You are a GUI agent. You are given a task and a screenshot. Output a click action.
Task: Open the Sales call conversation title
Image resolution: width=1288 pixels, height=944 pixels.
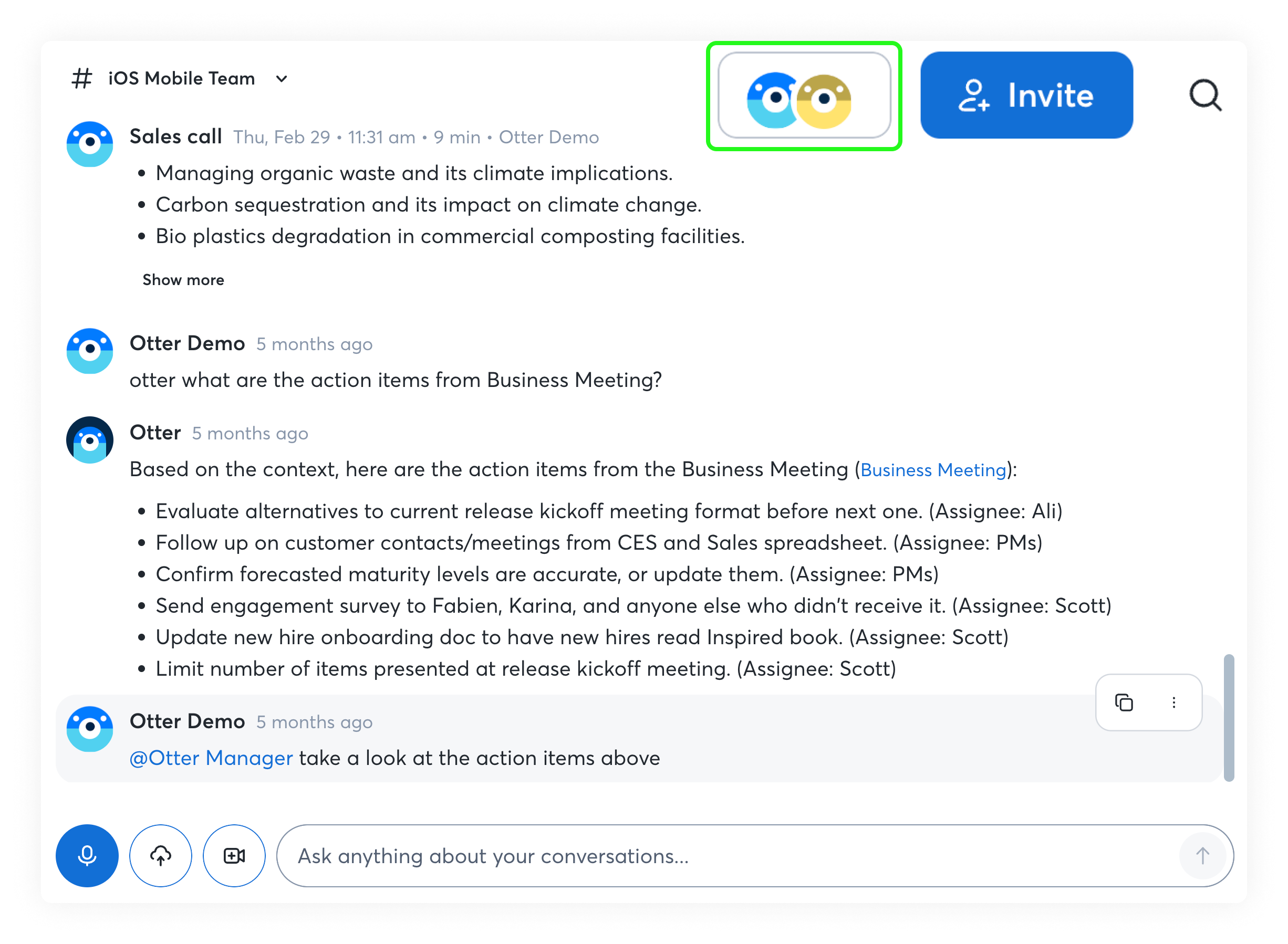(175, 137)
